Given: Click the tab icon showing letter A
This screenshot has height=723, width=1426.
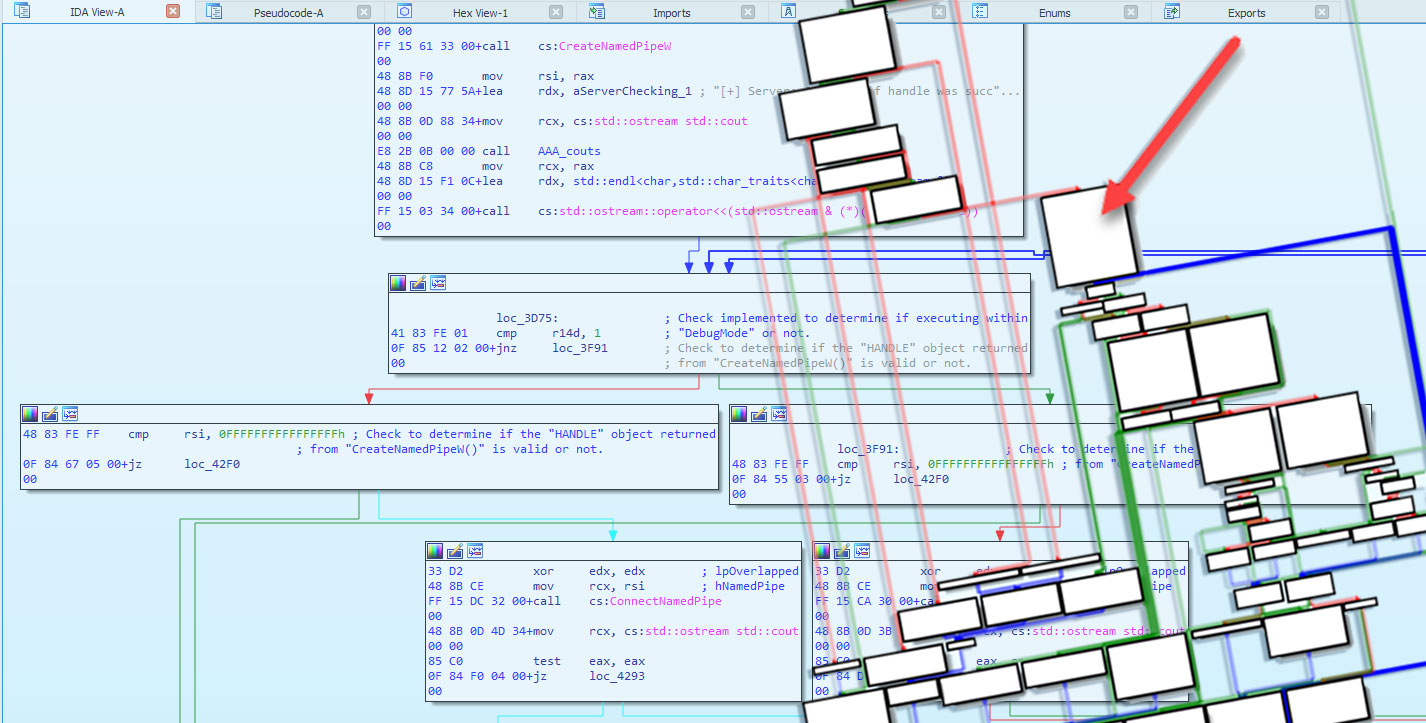Looking at the screenshot, I should 789,12.
